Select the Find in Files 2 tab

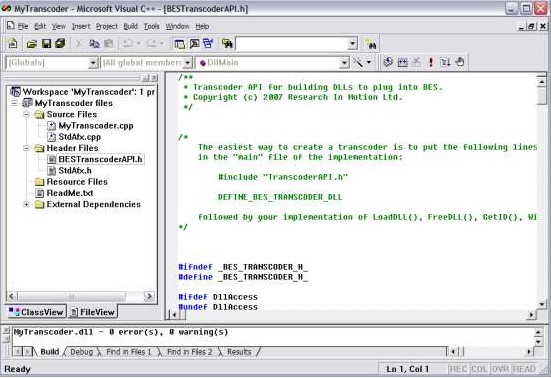click(189, 352)
